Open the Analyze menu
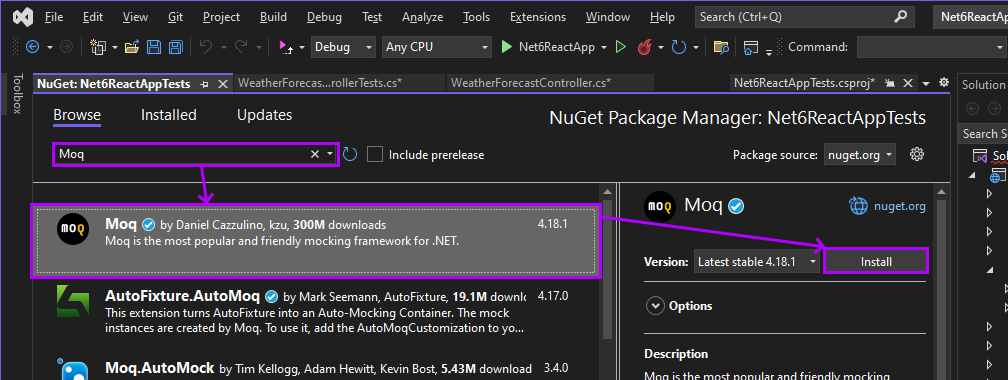This screenshot has width=1008, height=380. coord(423,17)
